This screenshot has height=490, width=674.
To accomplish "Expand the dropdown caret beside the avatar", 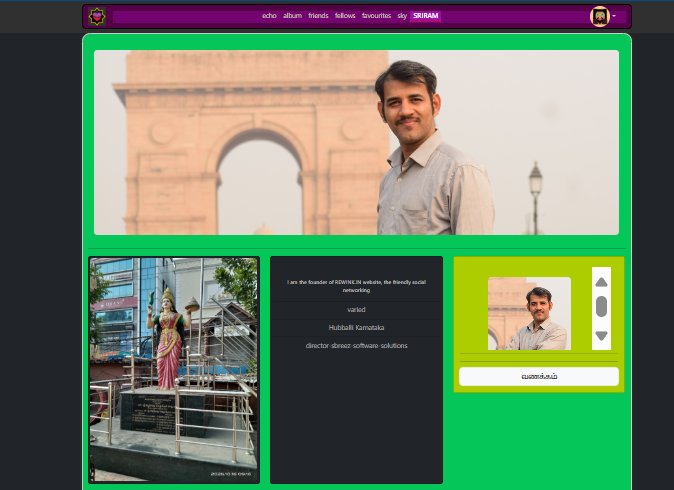I will tap(614, 16).
